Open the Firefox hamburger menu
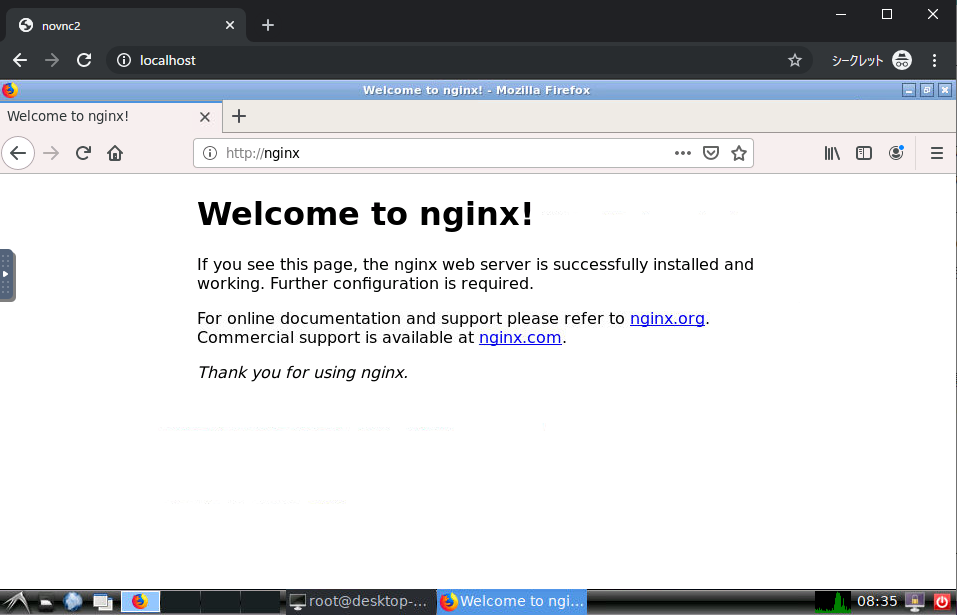 click(937, 153)
